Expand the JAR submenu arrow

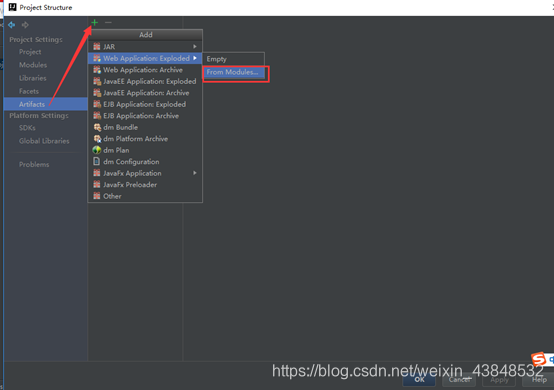(x=195, y=46)
